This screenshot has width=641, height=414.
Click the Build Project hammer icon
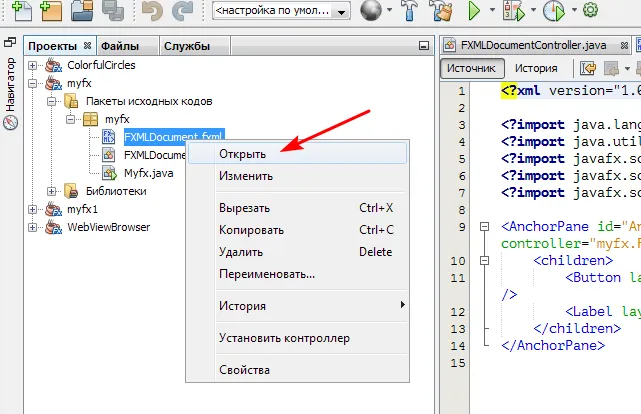tap(410, 10)
